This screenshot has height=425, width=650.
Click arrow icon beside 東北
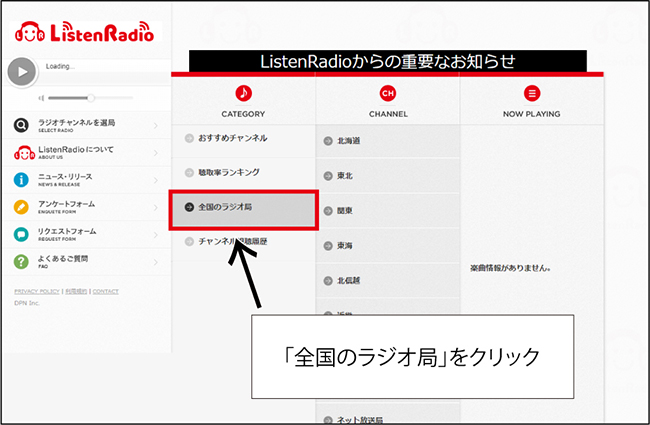(328, 176)
